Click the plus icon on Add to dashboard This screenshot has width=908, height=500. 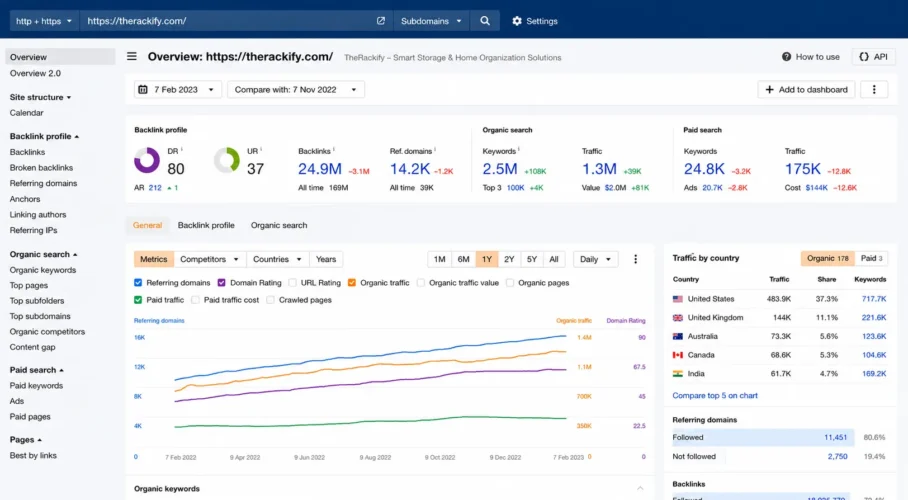click(770, 89)
